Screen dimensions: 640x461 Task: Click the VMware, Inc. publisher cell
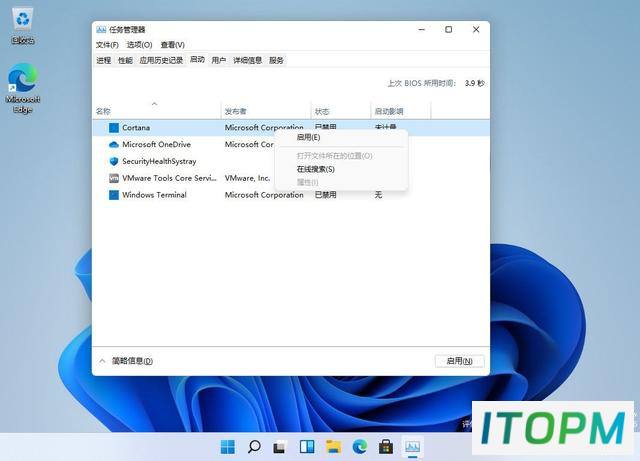tap(247, 178)
